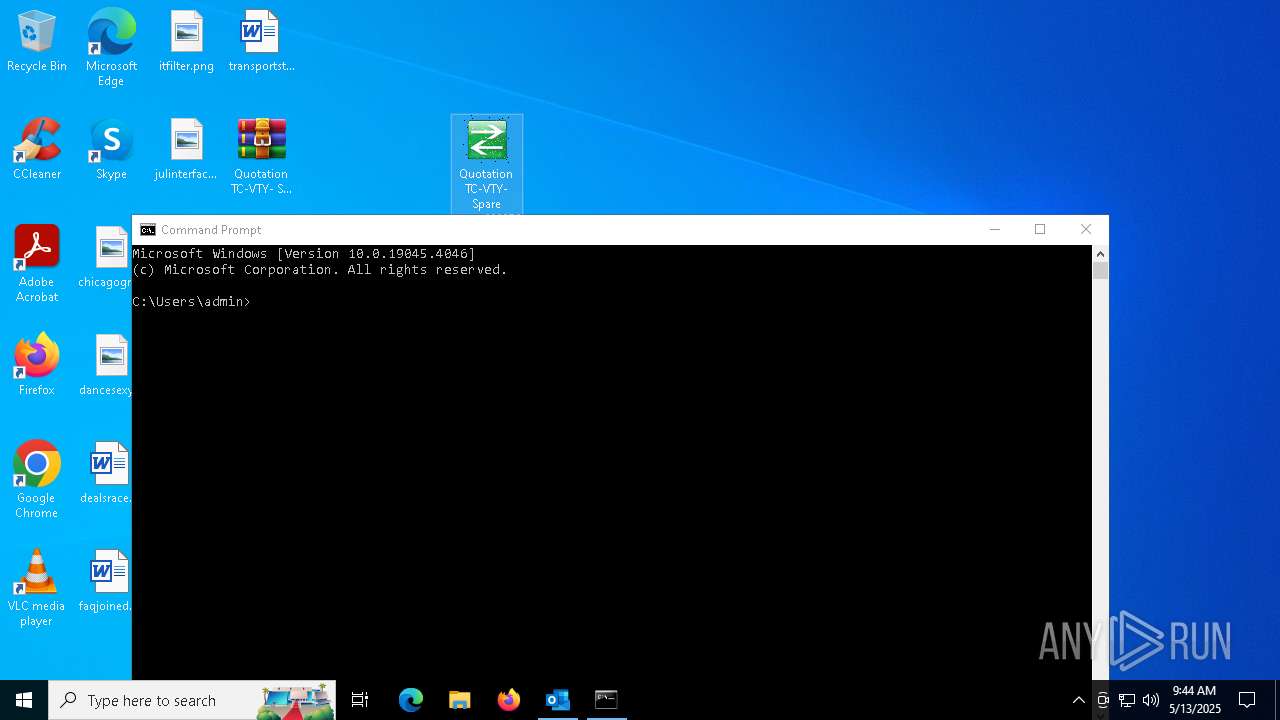Select the Firefox desktop shortcut
The image size is (1280, 720).
click(x=37, y=366)
